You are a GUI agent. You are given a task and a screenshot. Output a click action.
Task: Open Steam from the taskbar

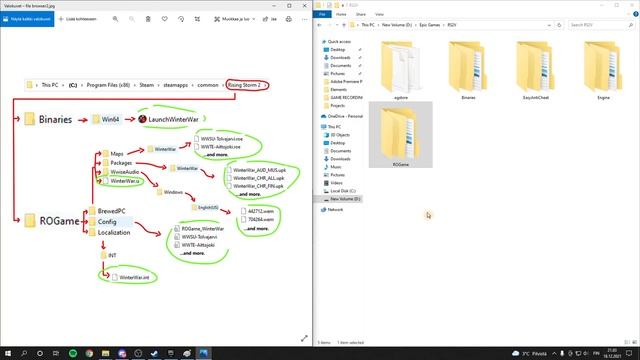(154, 353)
